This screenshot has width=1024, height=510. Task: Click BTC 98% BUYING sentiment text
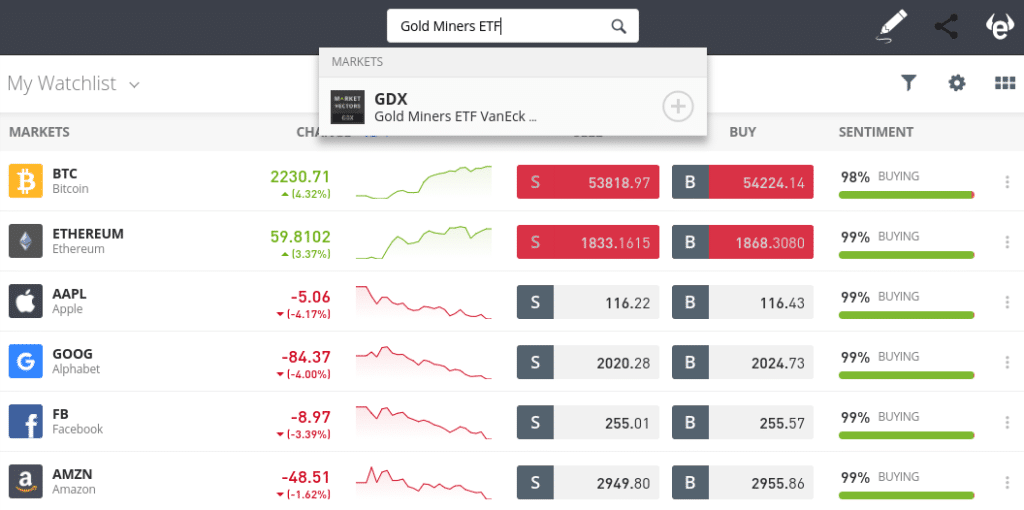click(x=879, y=176)
